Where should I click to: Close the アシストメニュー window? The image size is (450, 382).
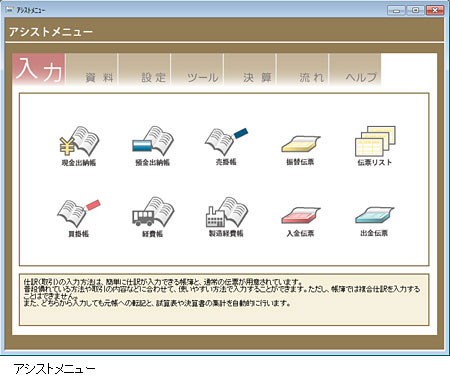[435, 10]
